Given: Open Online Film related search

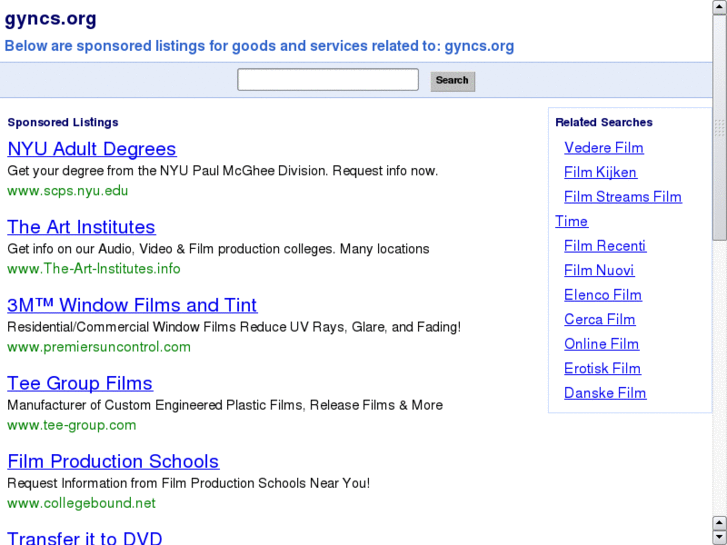Looking at the screenshot, I should [601, 344].
